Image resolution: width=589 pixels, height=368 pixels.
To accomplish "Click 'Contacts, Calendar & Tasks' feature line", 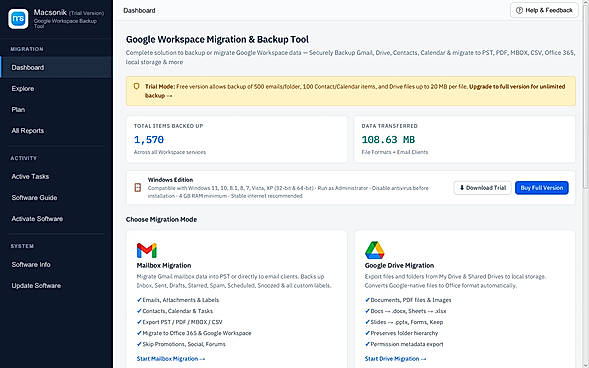I will [175, 311].
